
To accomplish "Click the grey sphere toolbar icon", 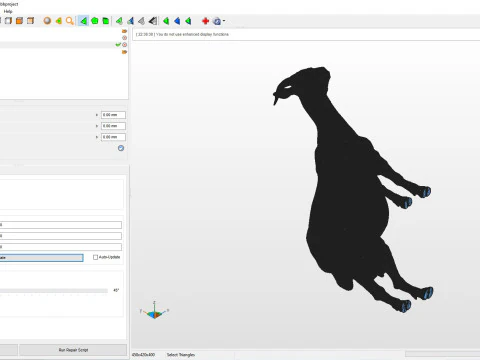I will [x=47, y=21].
